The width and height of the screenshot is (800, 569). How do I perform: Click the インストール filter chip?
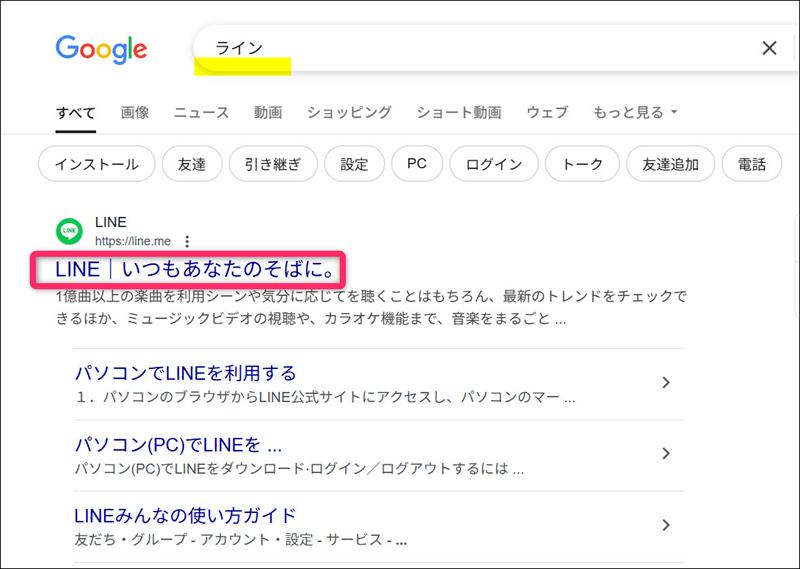coord(96,164)
